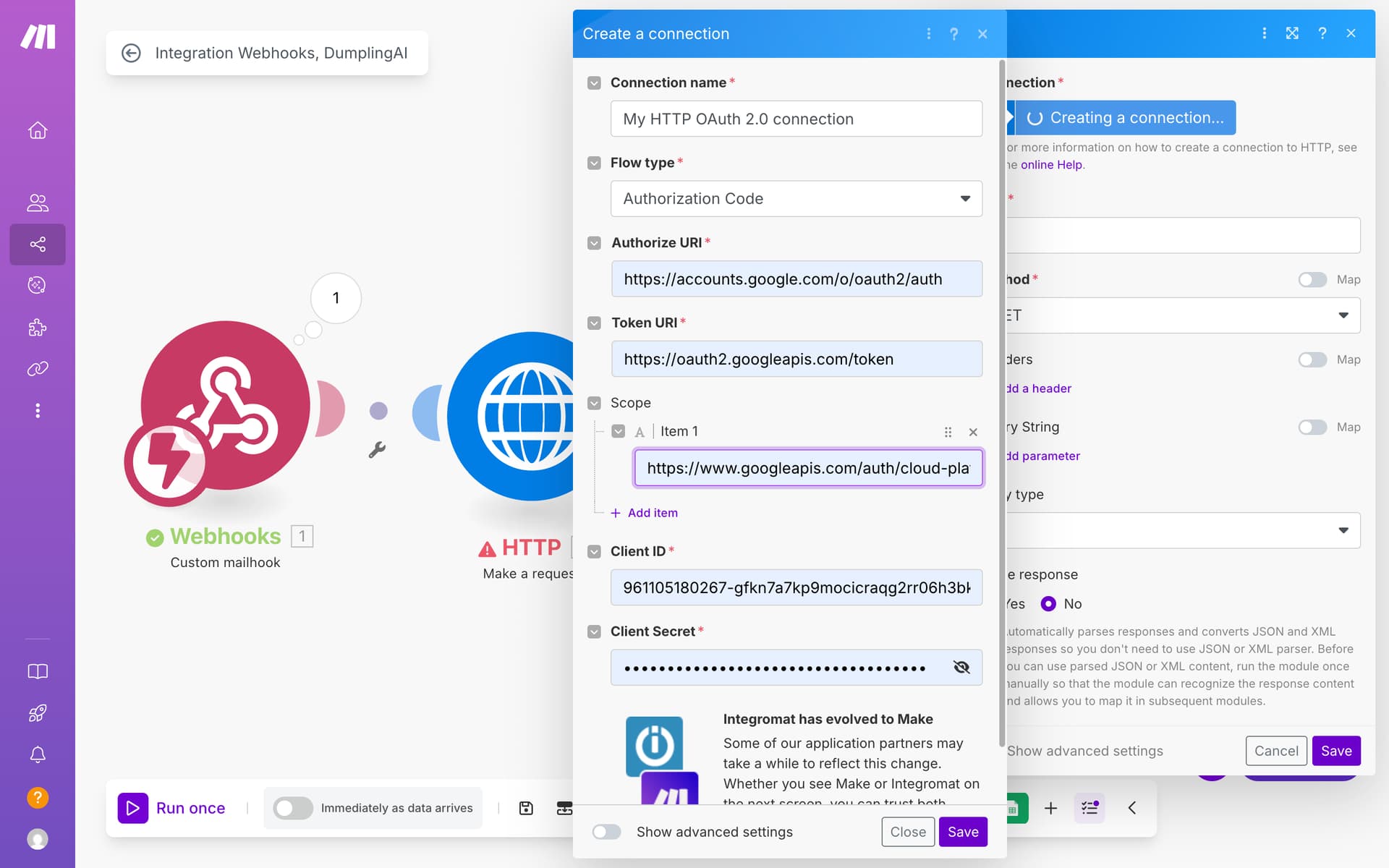Open help in Create a connection header
This screenshot has height=868, width=1389.
click(954, 34)
